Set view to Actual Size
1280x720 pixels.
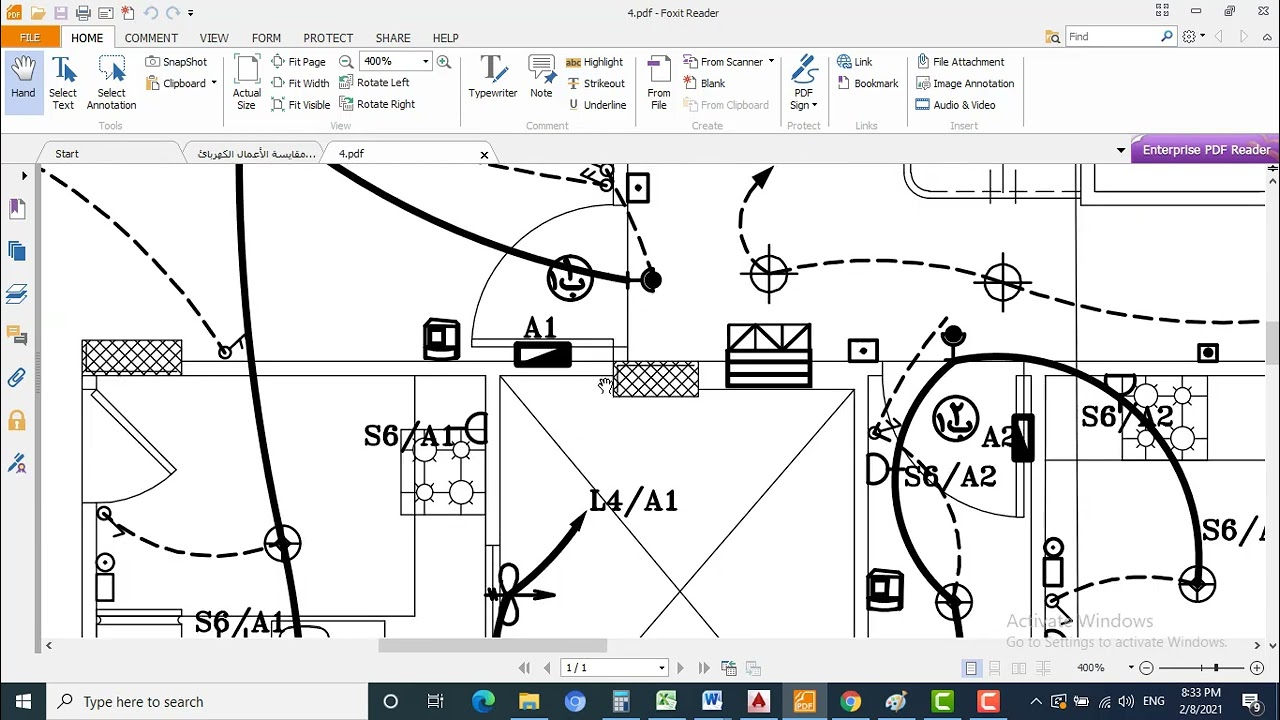[x=246, y=83]
